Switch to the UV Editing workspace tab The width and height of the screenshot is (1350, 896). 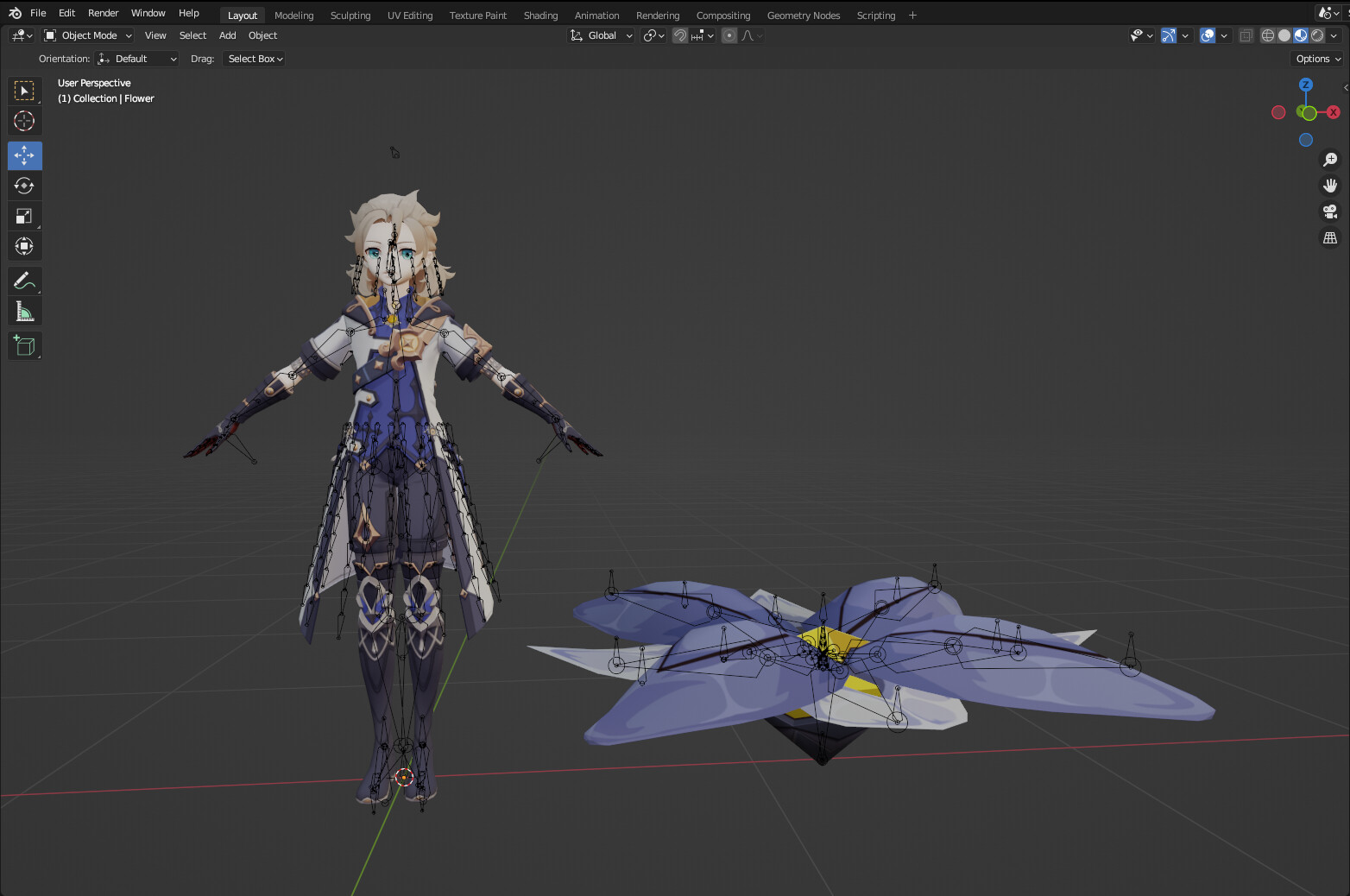coord(410,16)
